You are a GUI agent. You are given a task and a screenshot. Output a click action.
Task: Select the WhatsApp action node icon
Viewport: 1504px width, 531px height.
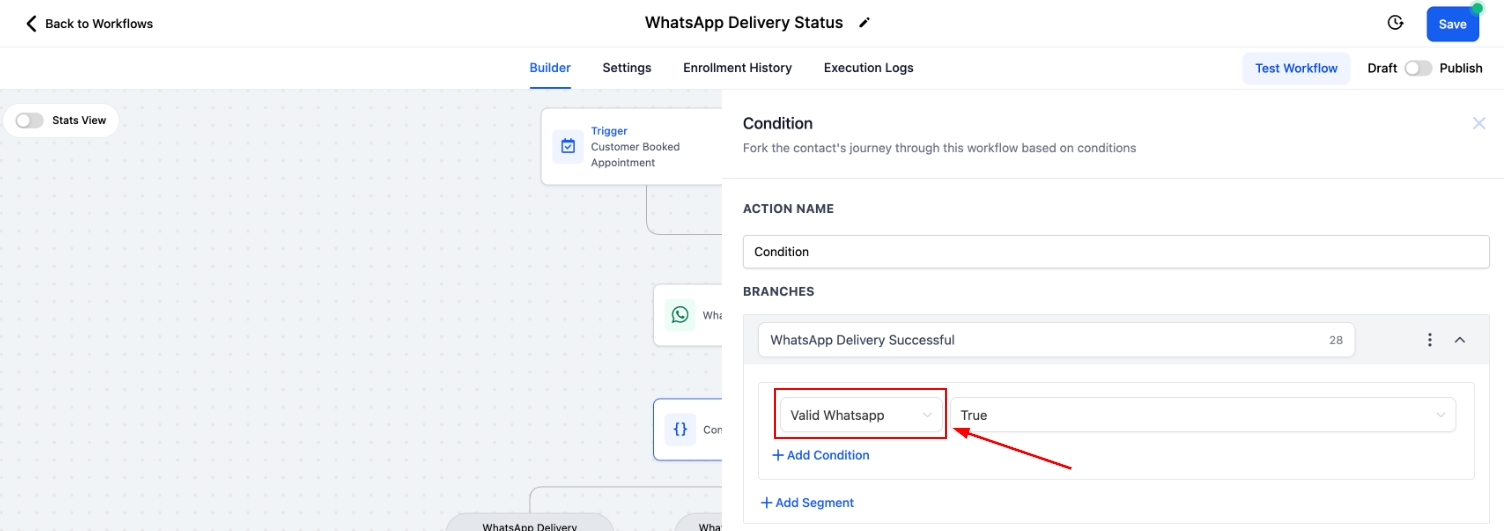[x=680, y=315]
